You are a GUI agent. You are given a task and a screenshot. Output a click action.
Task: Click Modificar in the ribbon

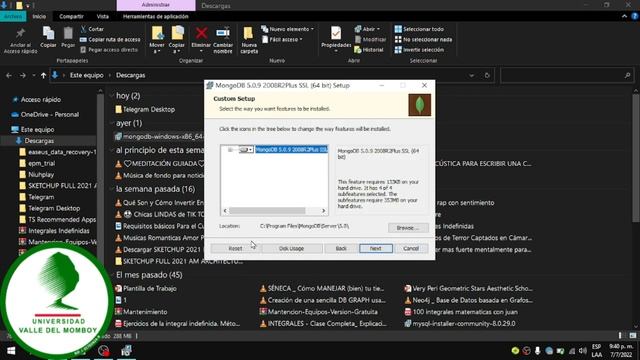(370, 40)
